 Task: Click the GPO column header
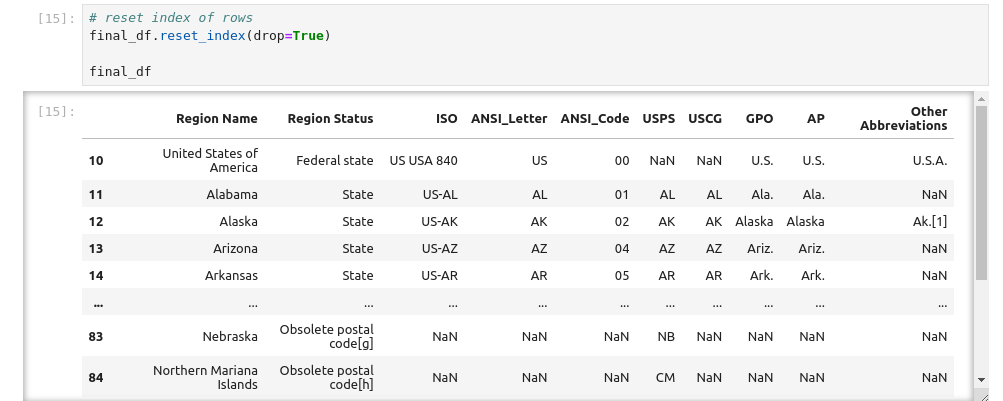tap(759, 119)
